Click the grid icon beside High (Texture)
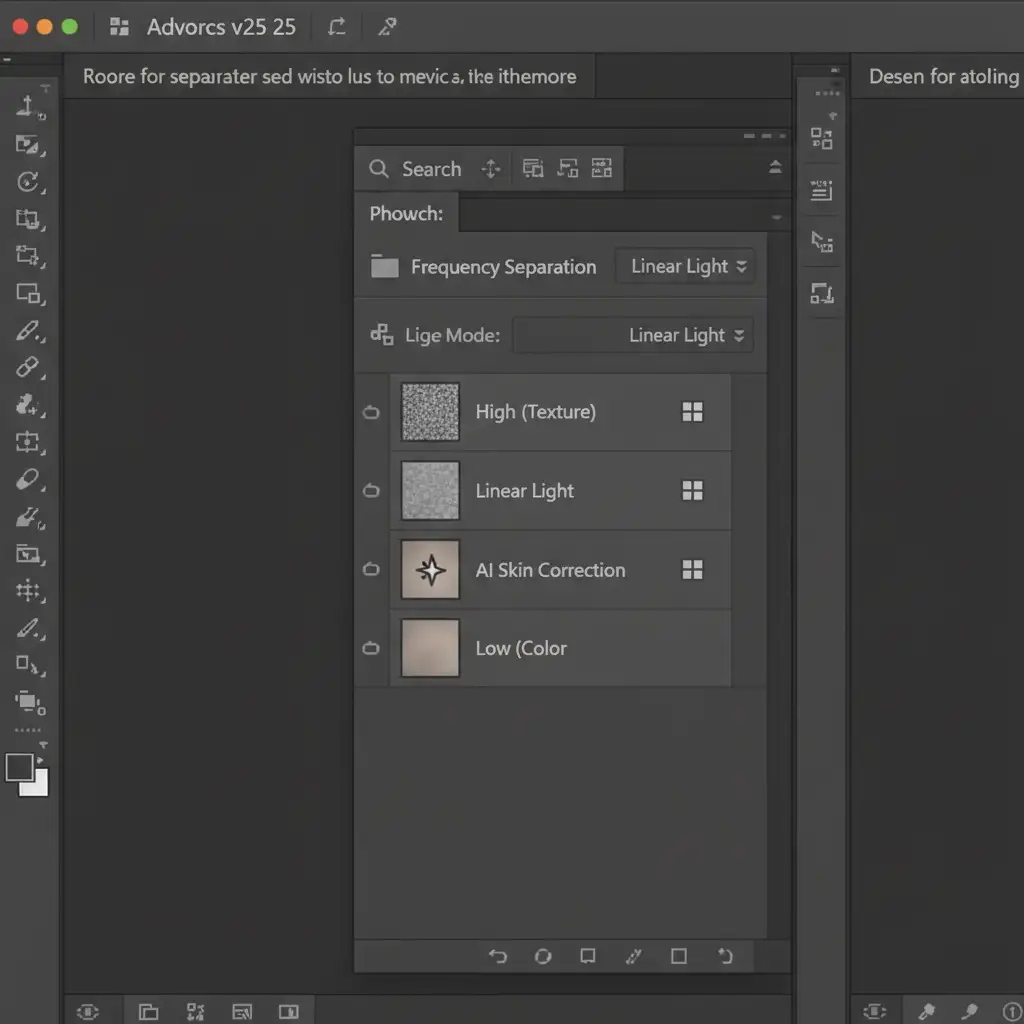1024x1024 pixels. 692,412
